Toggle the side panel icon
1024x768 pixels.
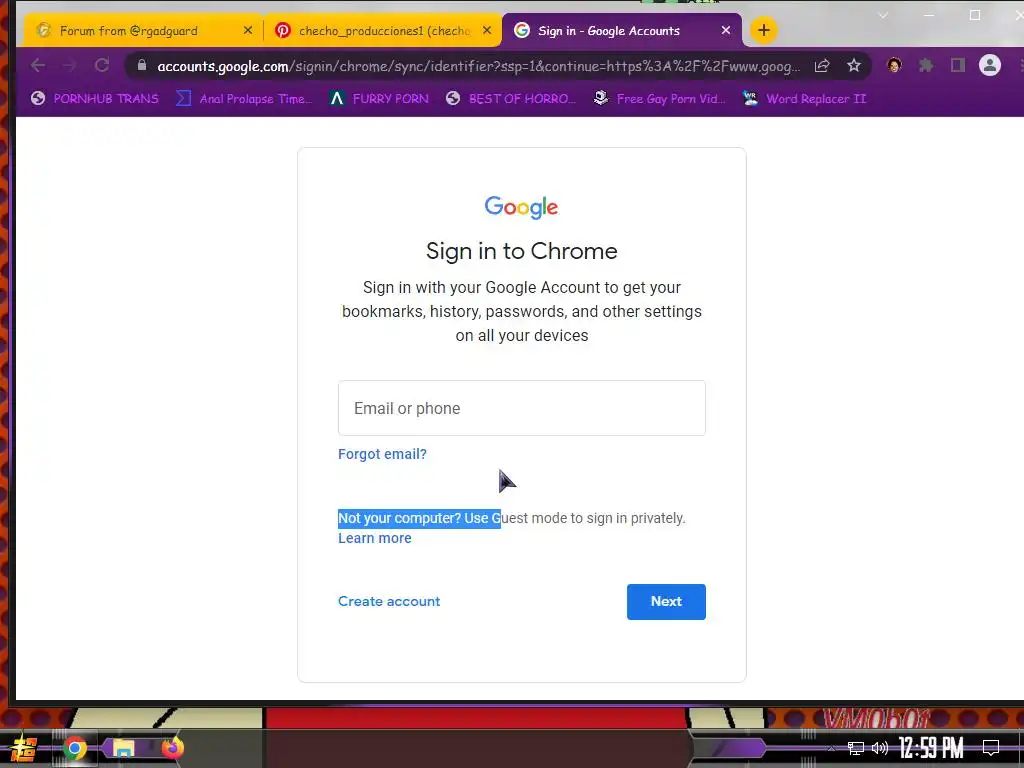(958, 65)
